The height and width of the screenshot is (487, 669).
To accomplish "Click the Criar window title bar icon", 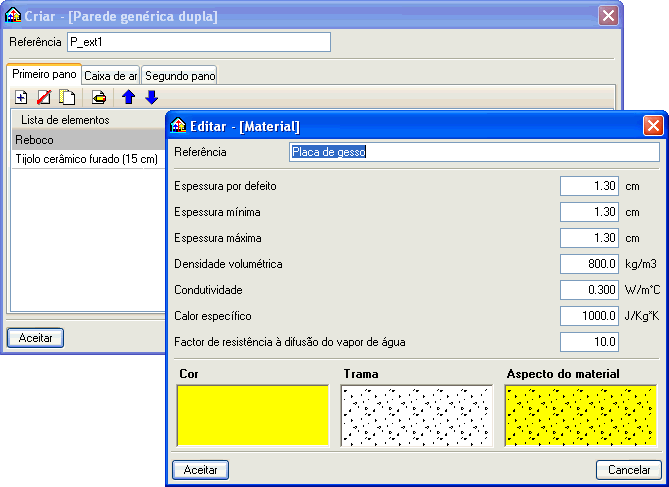I will click(13, 15).
